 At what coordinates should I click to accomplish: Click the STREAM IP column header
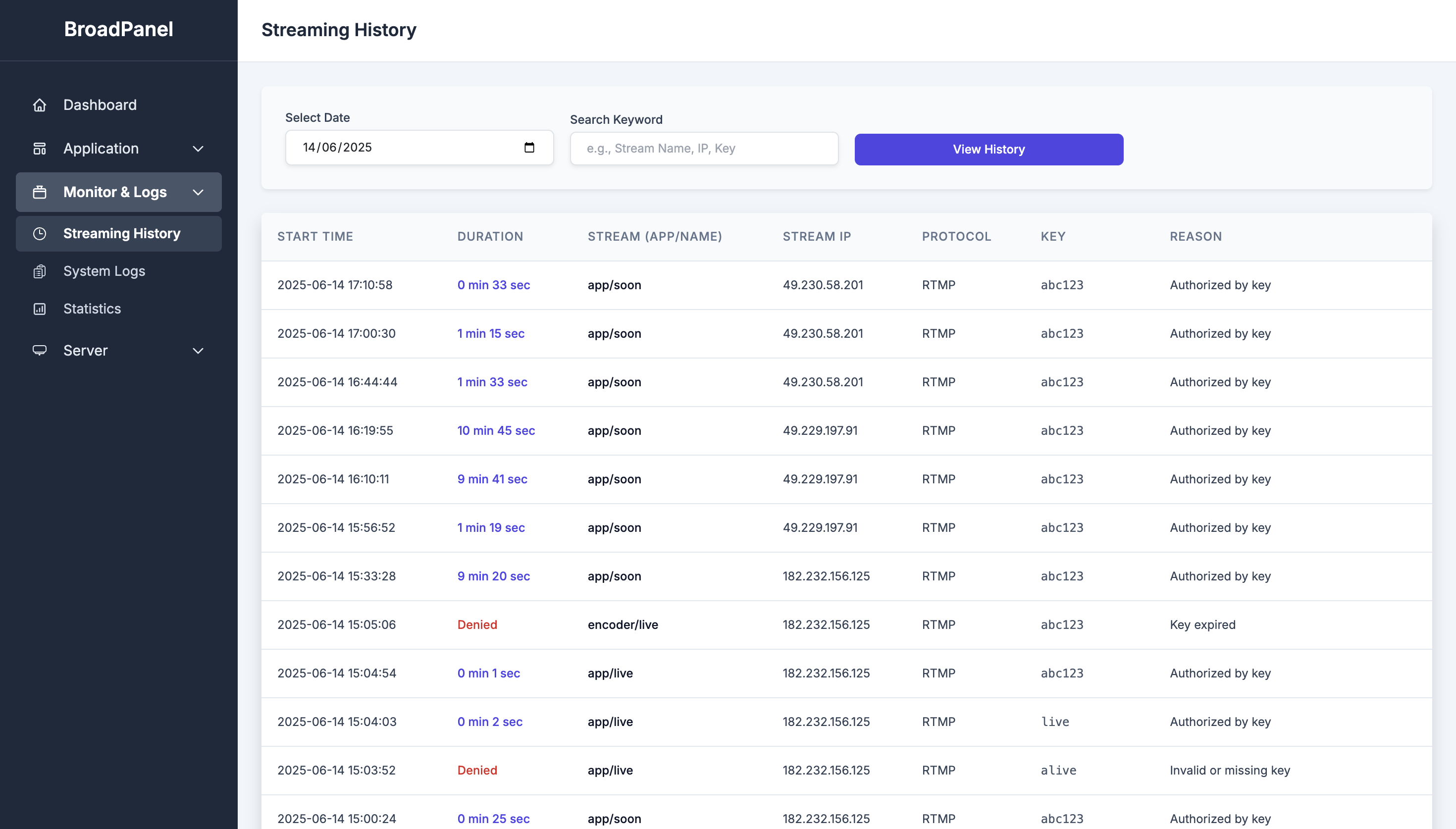pos(817,236)
